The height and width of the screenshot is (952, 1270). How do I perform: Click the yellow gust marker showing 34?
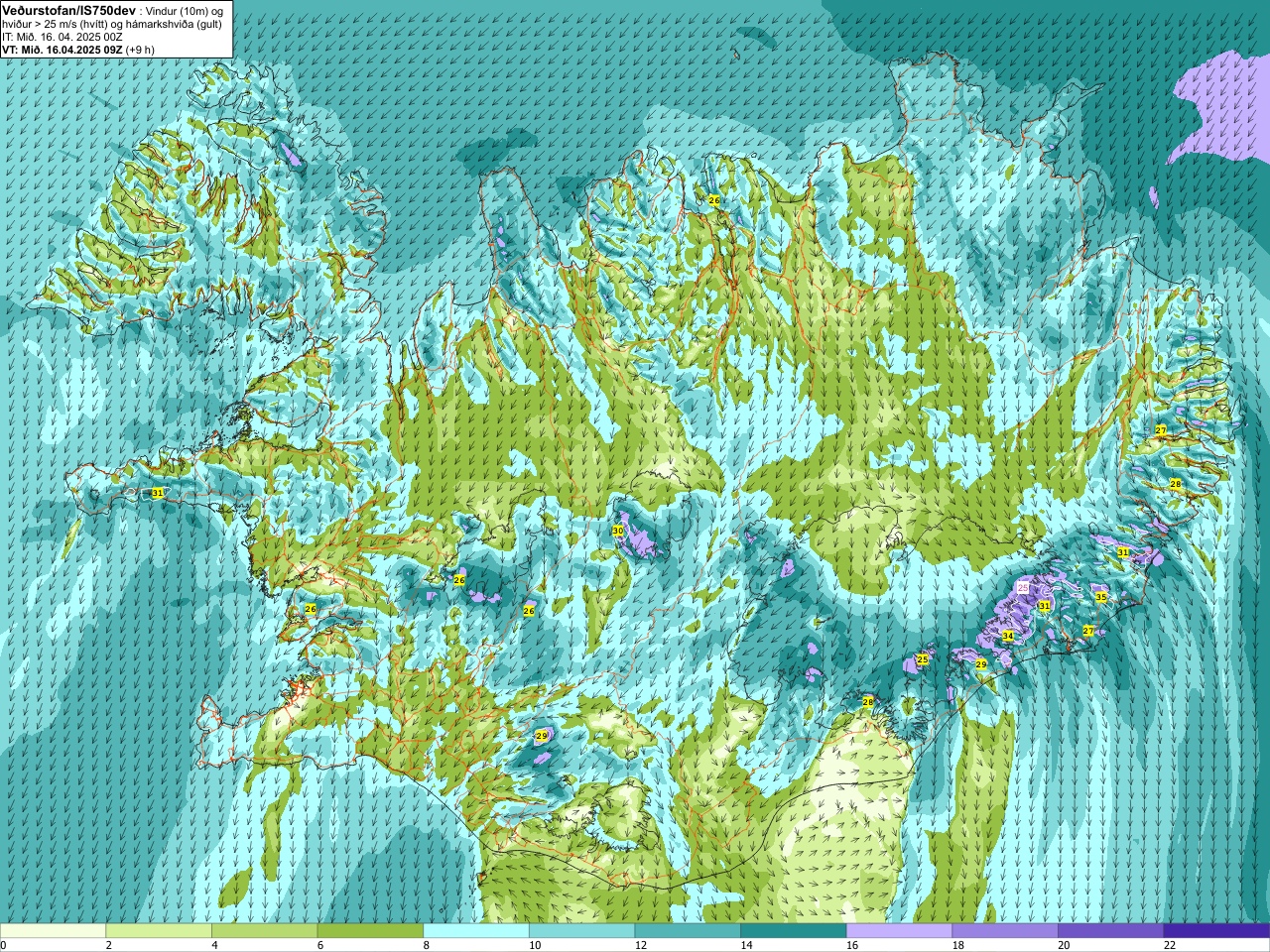tap(1008, 636)
